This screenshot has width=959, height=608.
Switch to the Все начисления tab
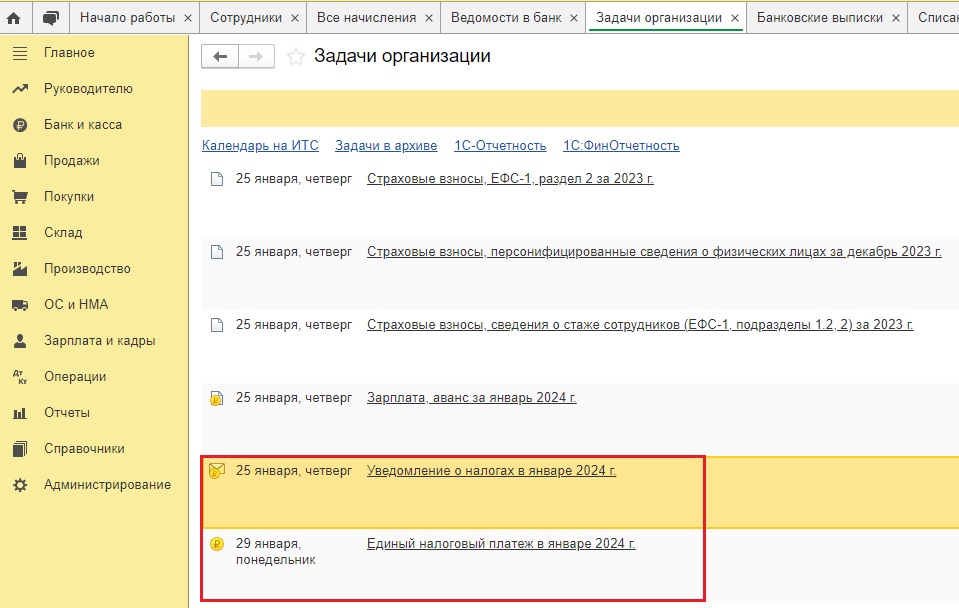366,18
